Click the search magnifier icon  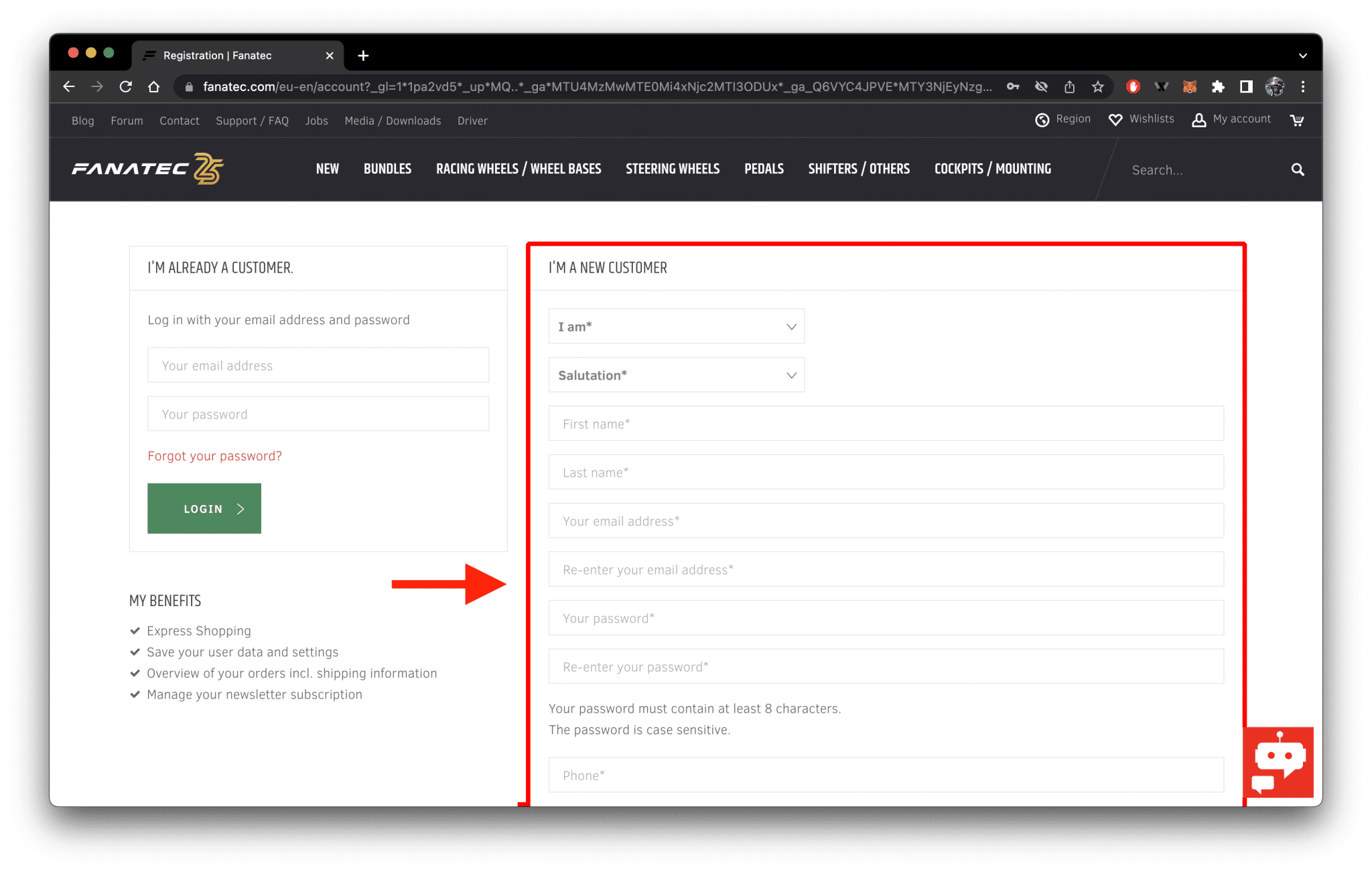tap(1298, 169)
